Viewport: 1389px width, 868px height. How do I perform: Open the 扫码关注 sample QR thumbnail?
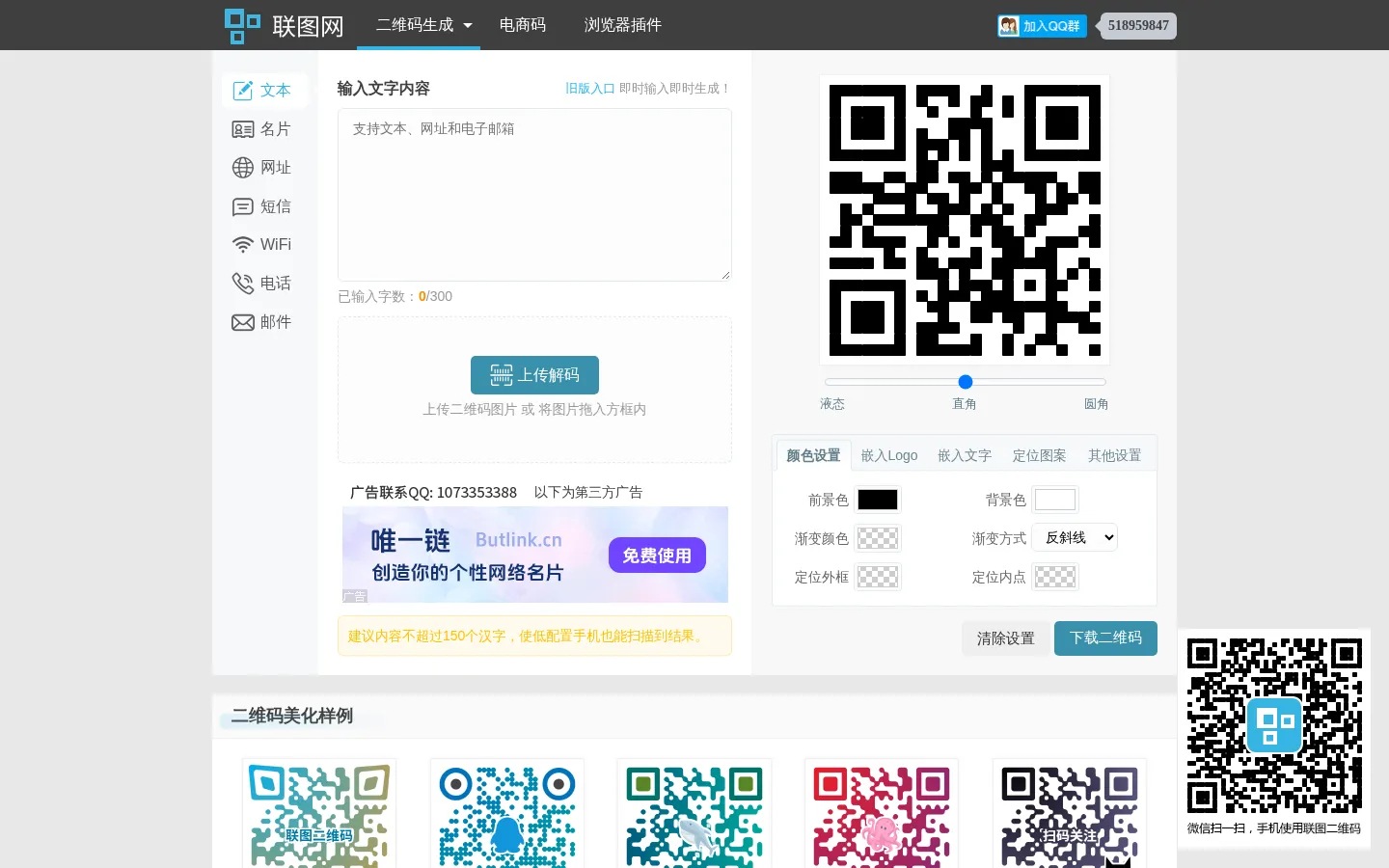[x=1070, y=814]
